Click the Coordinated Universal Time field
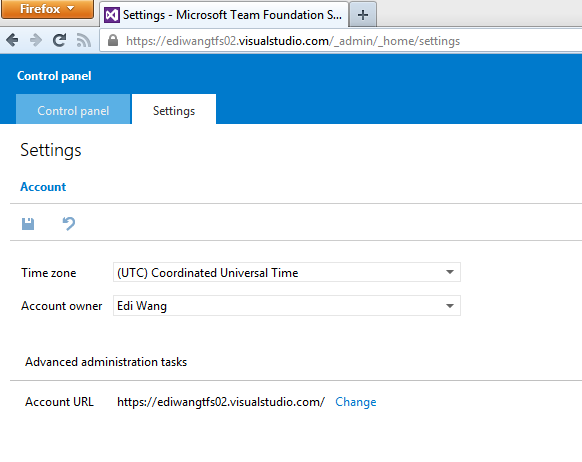582x462 pixels. coord(287,272)
